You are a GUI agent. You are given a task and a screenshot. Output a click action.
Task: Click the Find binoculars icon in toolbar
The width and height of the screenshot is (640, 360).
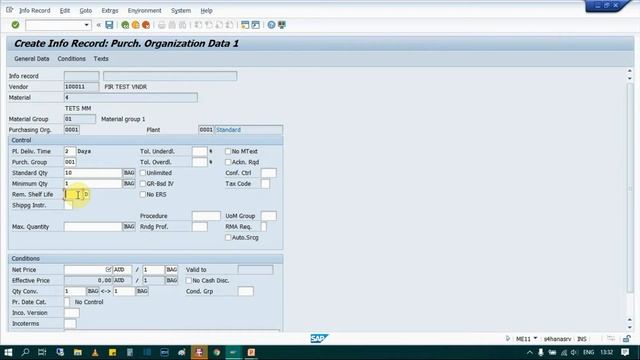pyautogui.click(x=172, y=25)
